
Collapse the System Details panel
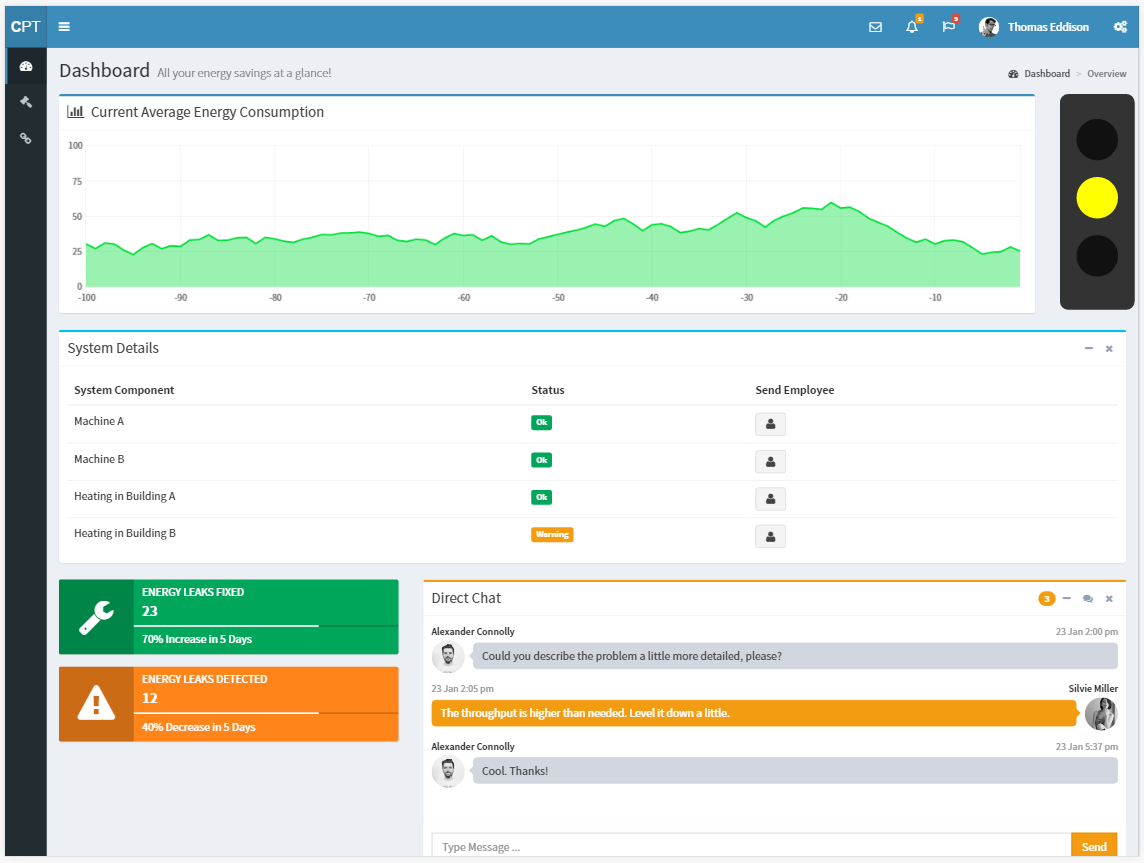click(1089, 349)
